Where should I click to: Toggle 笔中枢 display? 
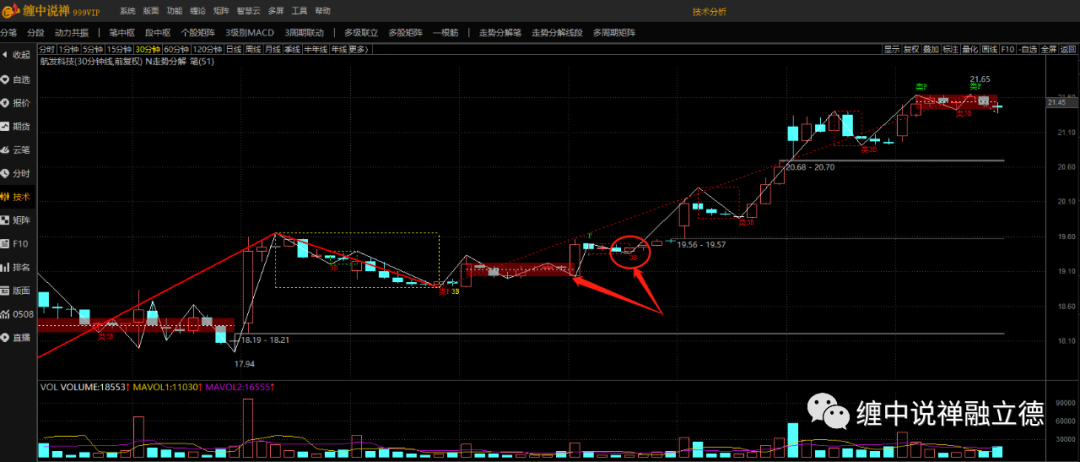point(121,32)
